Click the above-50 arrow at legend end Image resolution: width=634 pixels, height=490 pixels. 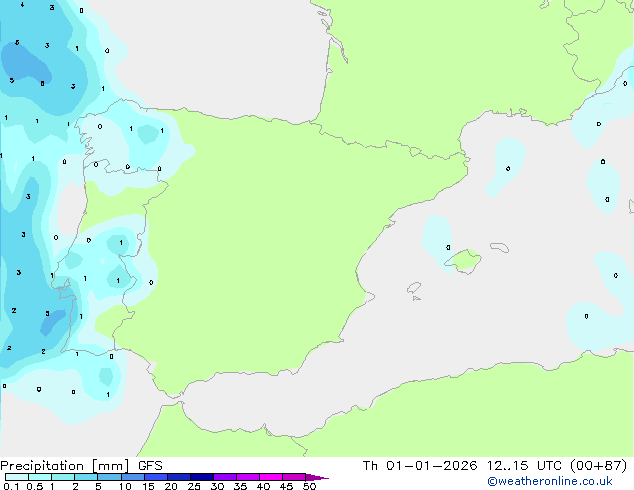pos(317,477)
